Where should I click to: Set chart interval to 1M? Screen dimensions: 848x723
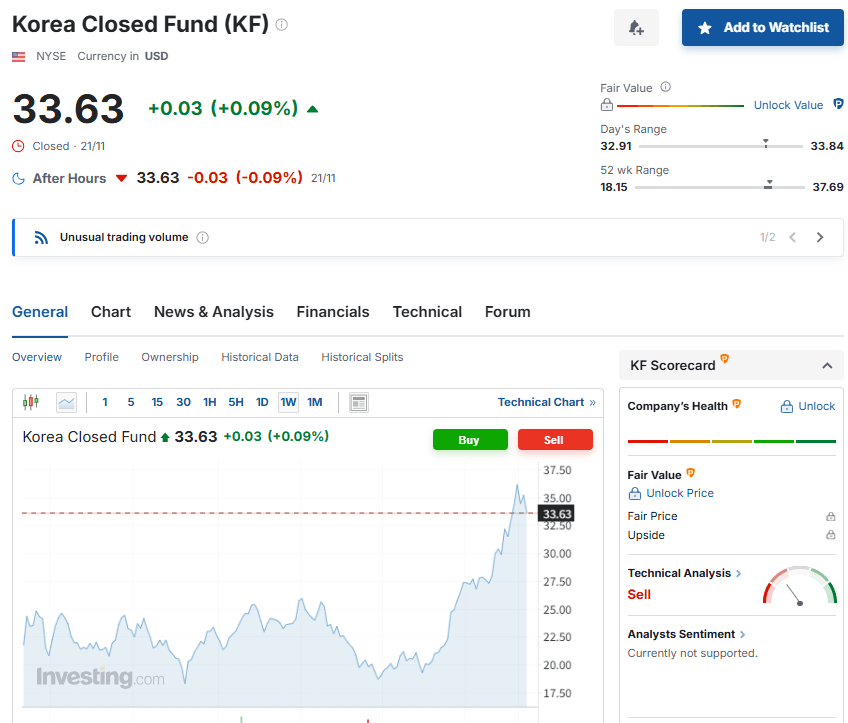[315, 402]
